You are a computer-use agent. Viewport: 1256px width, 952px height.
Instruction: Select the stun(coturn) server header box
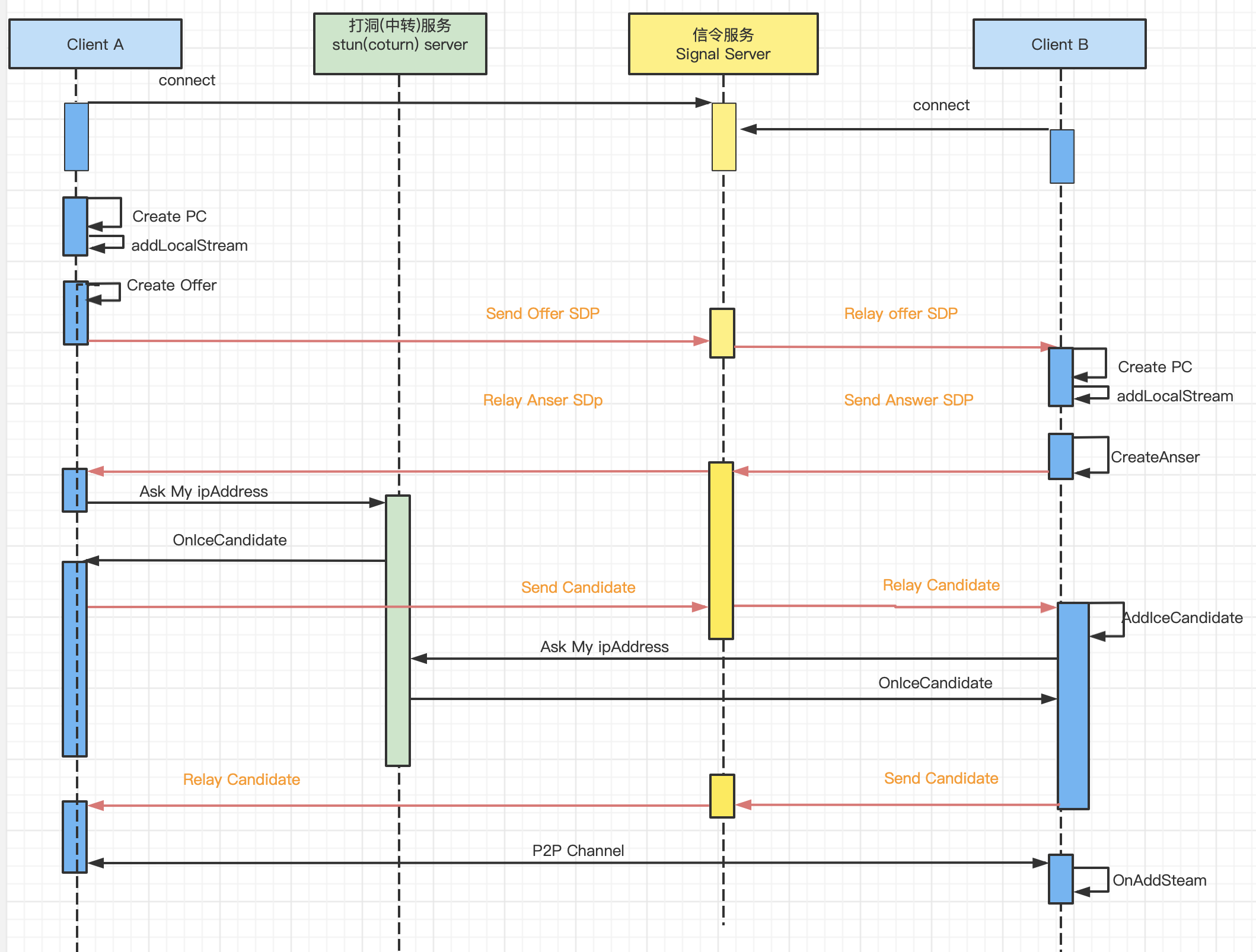(400, 44)
